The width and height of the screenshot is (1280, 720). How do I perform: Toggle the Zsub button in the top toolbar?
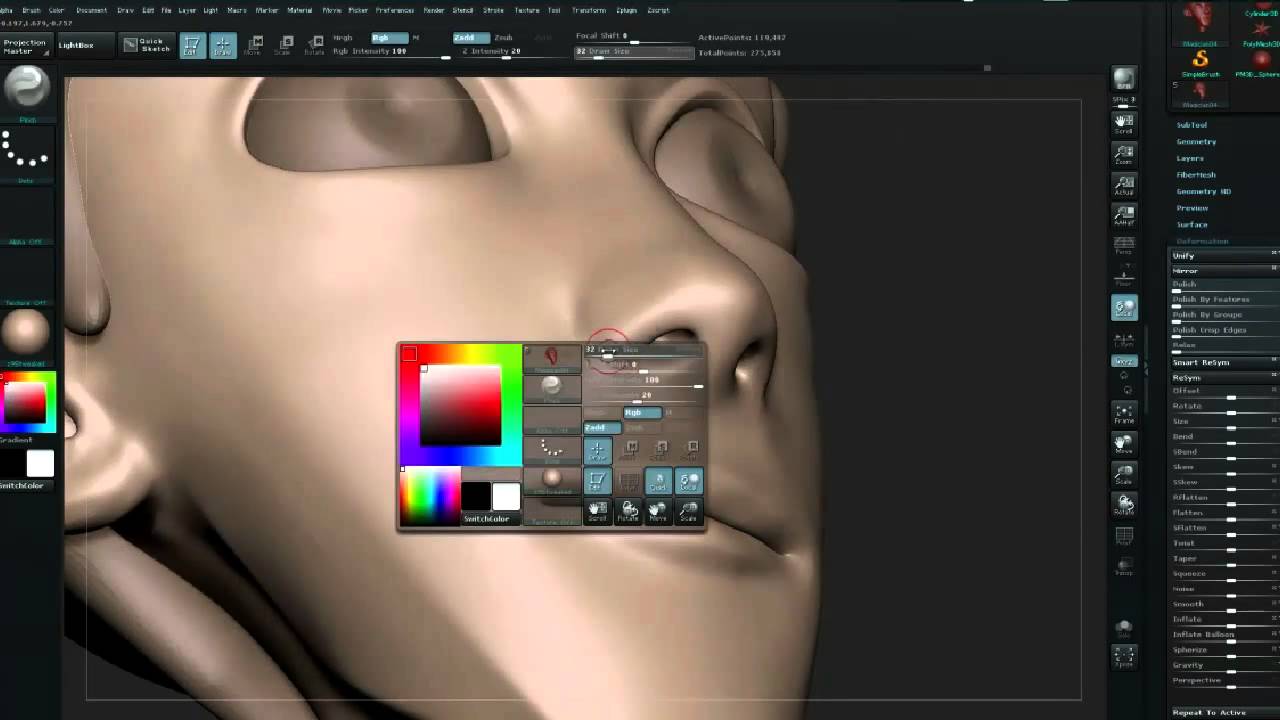pyautogui.click(x=503, y=38)
